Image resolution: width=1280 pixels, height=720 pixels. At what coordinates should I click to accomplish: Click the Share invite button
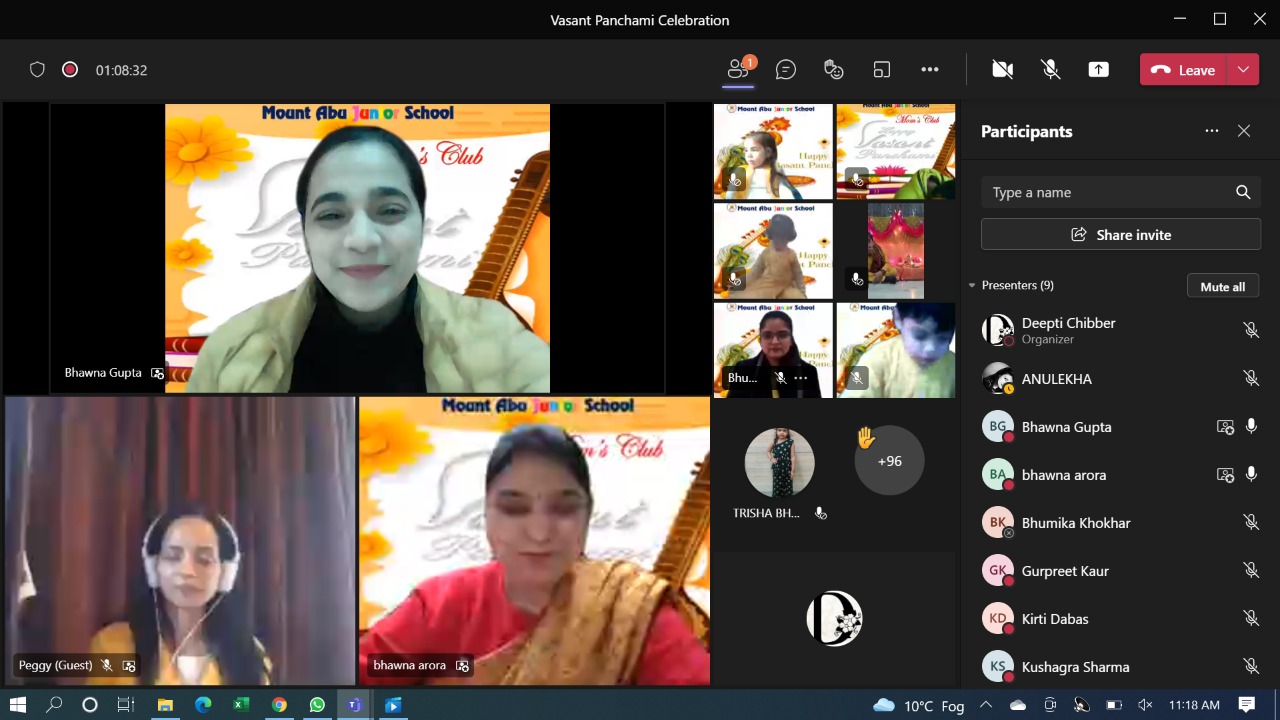coord(1120,234)
